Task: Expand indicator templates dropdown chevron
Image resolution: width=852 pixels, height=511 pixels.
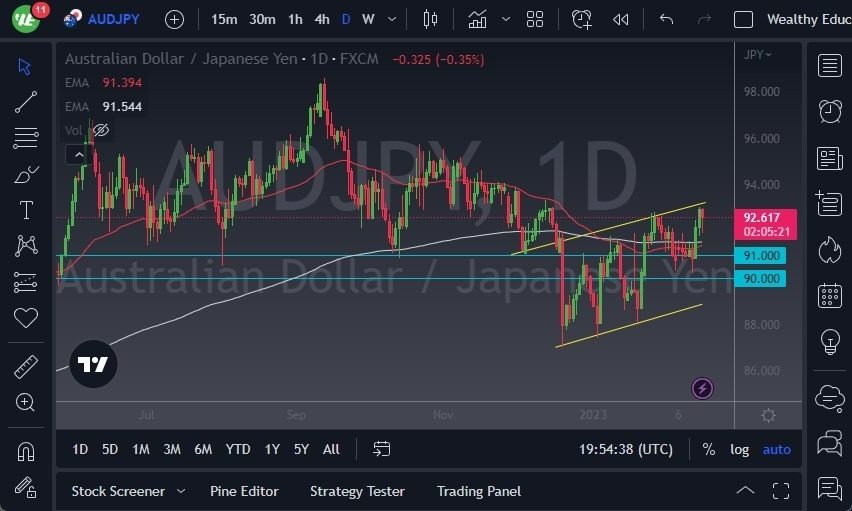Action: point(506,20)
